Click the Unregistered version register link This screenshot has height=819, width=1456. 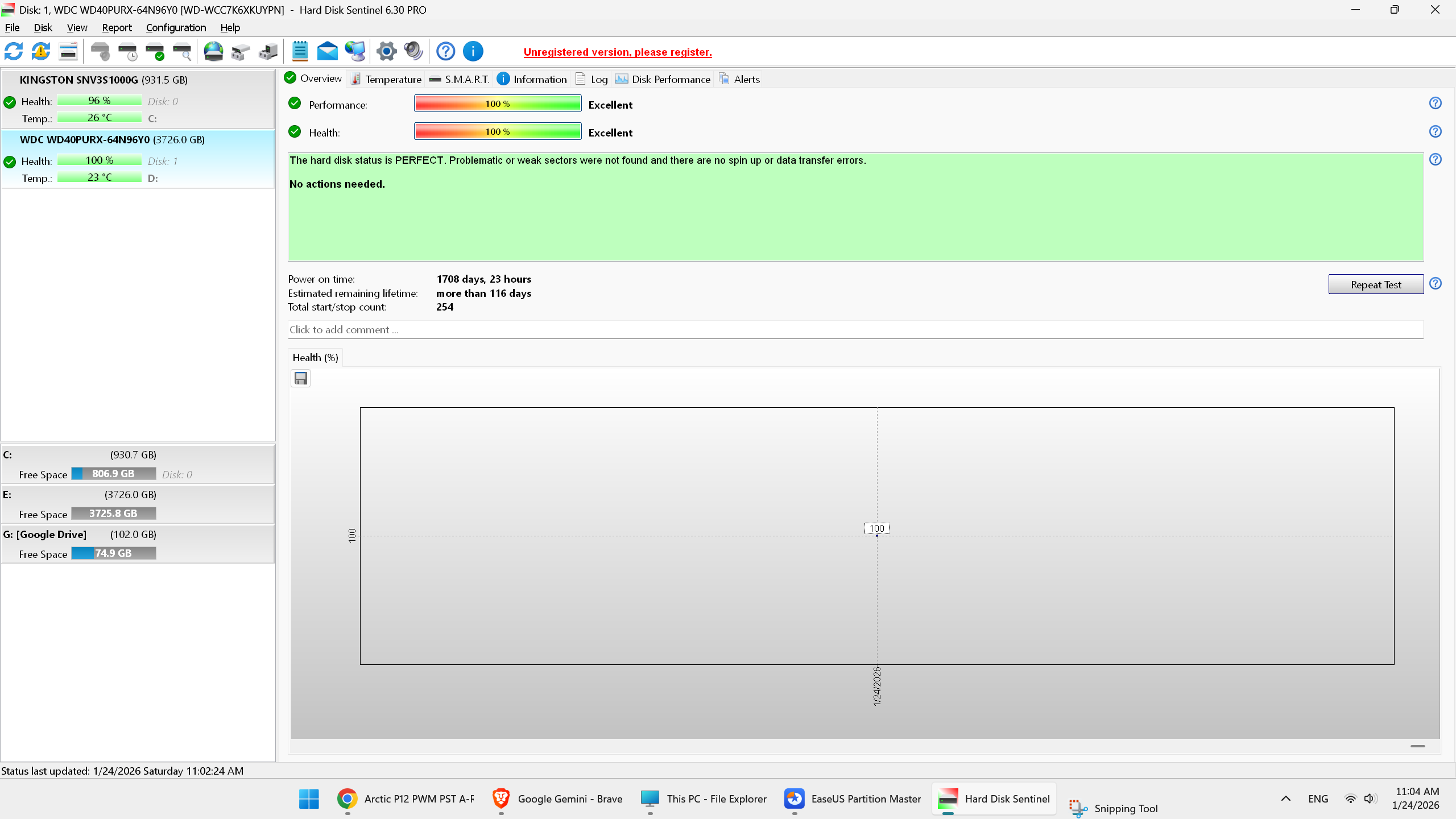(x=618, y=52)
